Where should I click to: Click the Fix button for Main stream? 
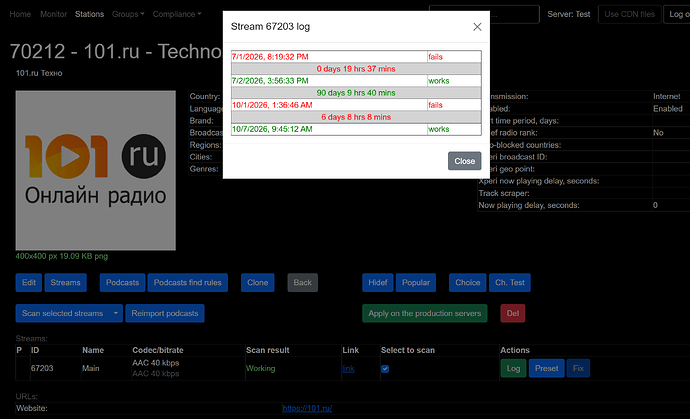[578, 368]
